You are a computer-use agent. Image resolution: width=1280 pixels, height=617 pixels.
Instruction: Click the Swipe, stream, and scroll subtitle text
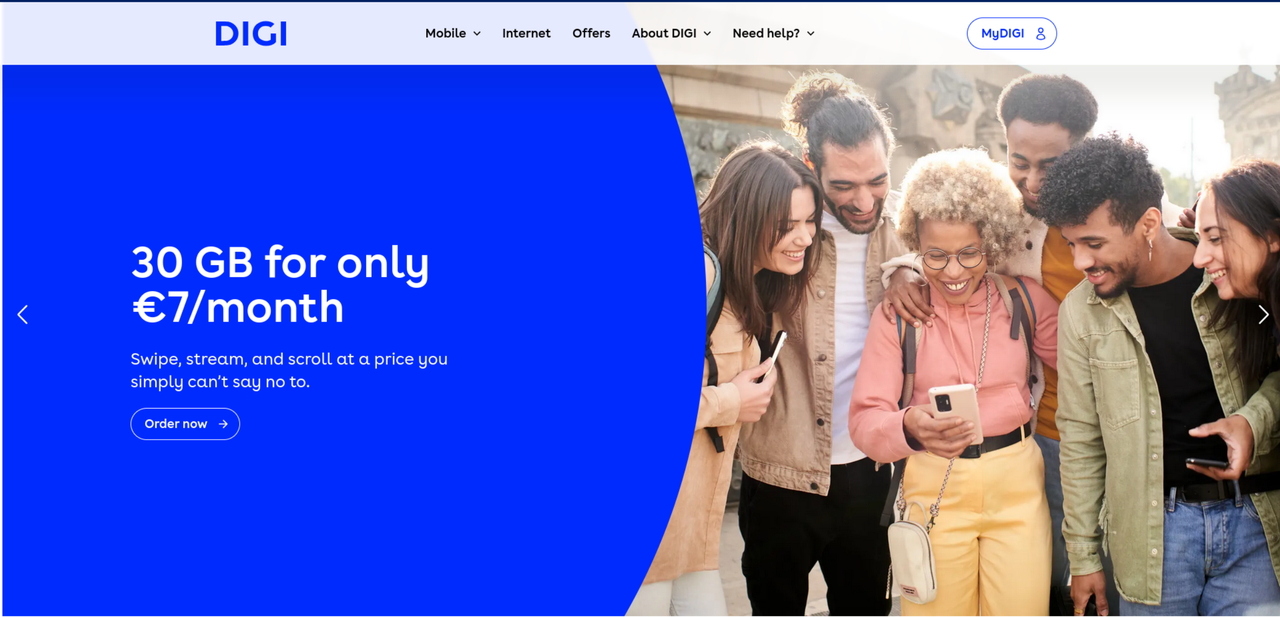pos(289,370)
